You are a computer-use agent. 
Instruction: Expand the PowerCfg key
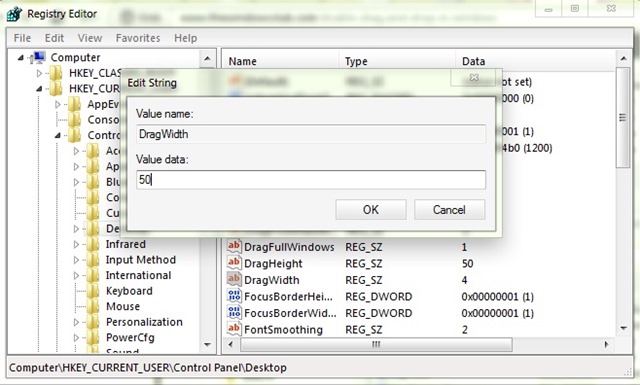coord(76,338)
